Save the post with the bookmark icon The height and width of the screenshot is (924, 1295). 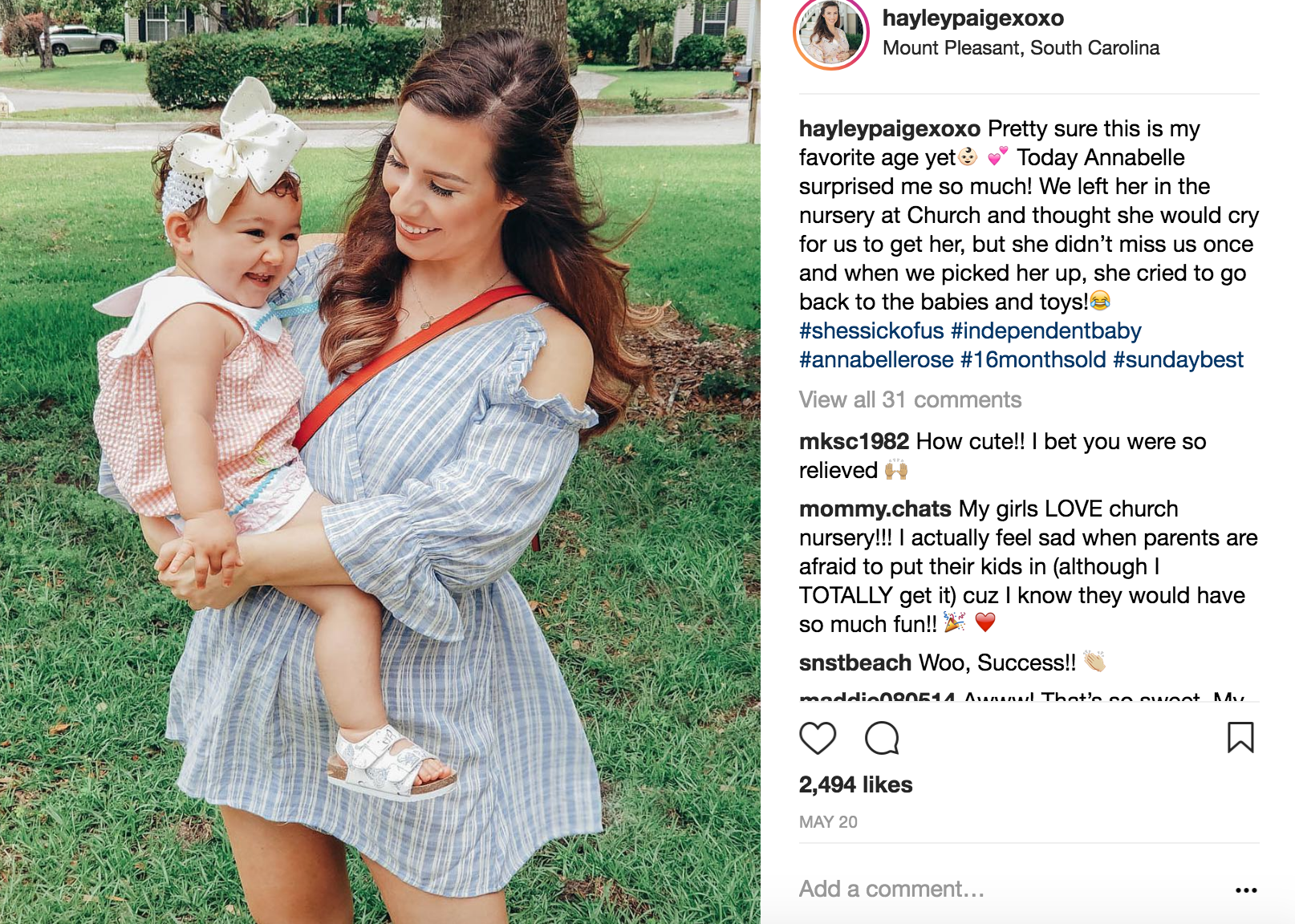pyautogui.click(x=1240, y=738)
